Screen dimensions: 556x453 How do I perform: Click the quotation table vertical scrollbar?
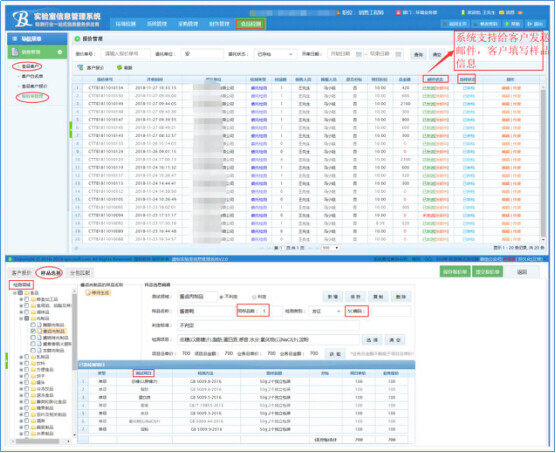click(543, 163)
